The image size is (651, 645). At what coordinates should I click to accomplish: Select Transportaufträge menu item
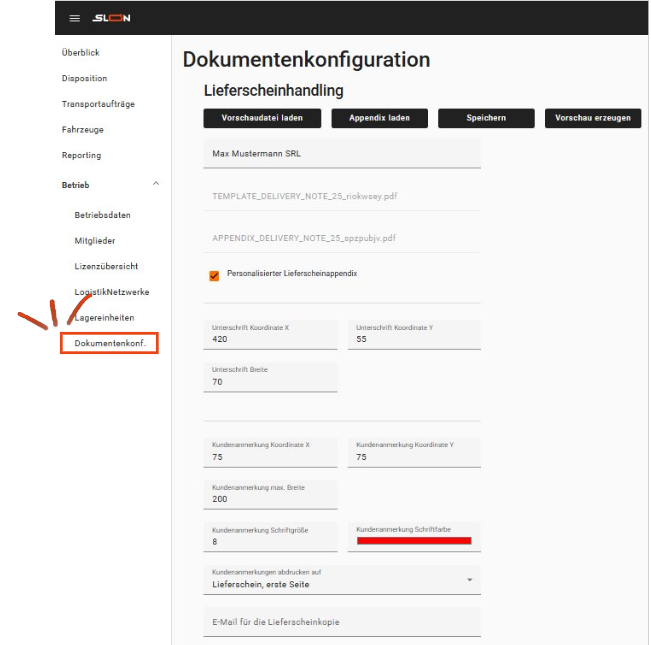point(98,104)
